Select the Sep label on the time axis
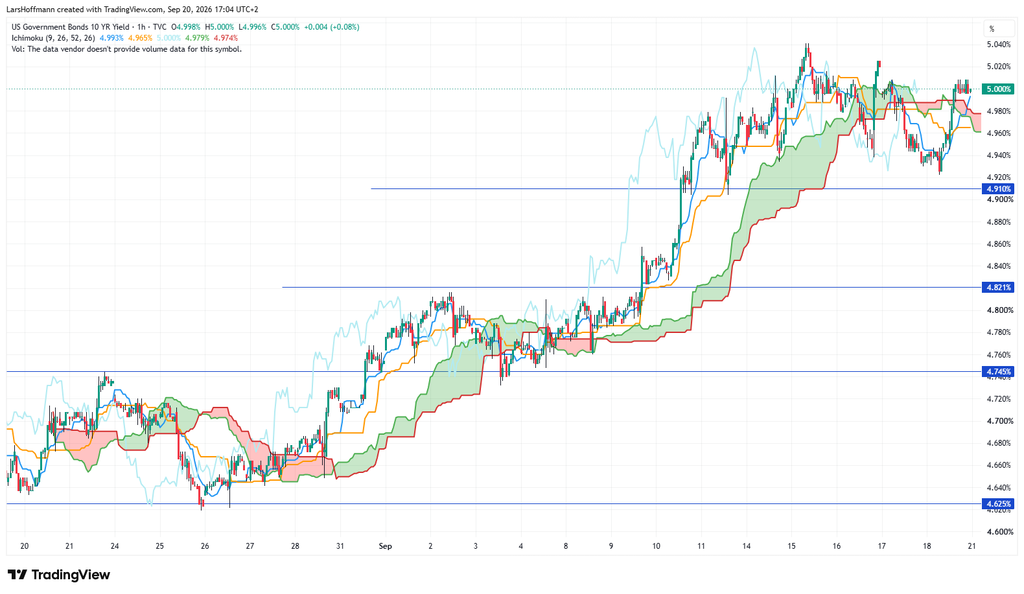Viewport: 1024px width, 594px height. point(385,546)
